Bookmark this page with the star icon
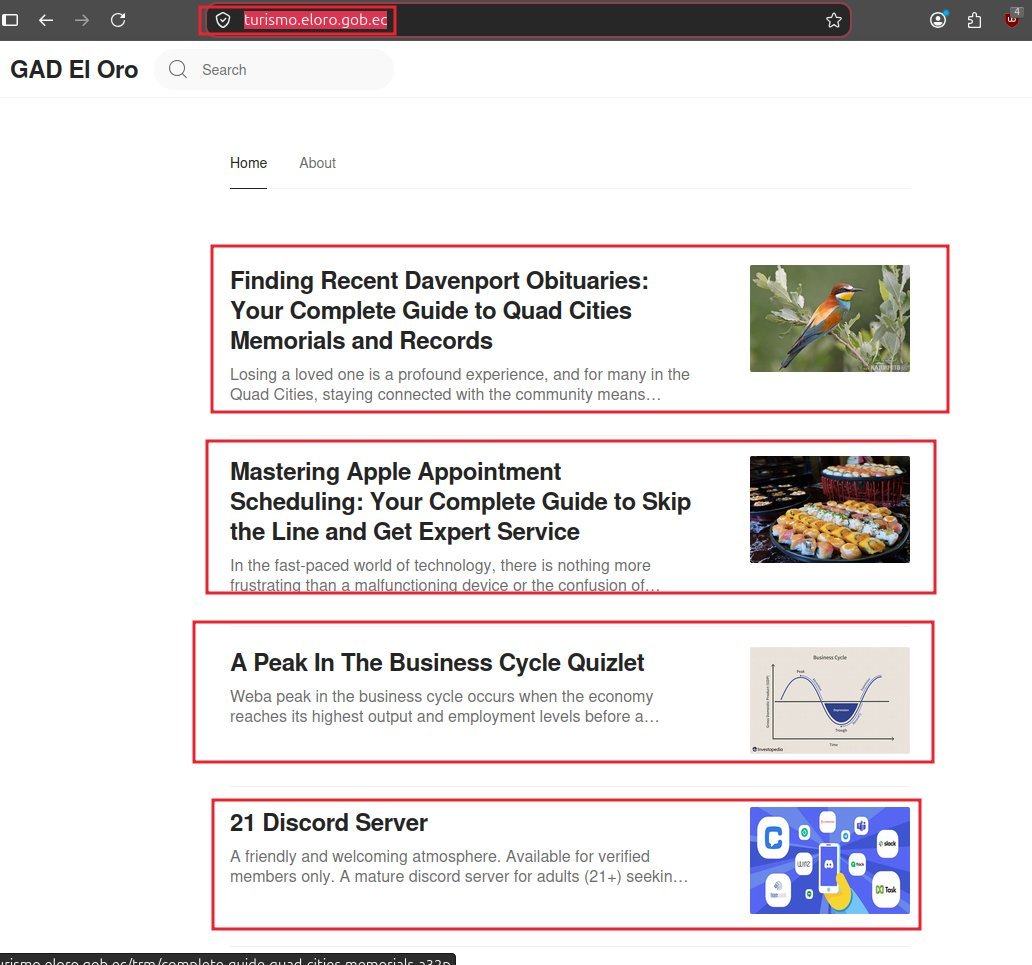Screen dimensions: 1032x965 pos(834,20)
